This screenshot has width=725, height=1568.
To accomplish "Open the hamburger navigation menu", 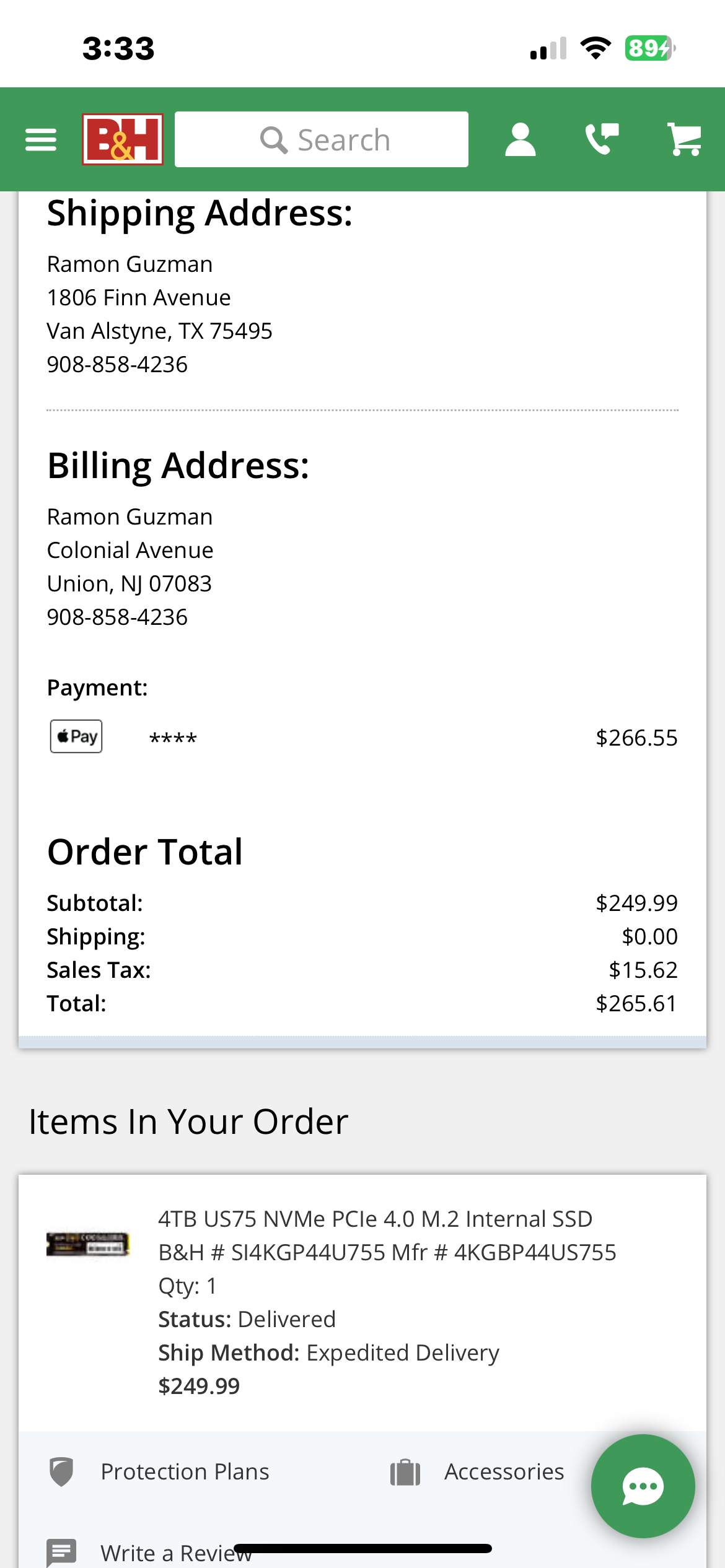I will 41,139.
